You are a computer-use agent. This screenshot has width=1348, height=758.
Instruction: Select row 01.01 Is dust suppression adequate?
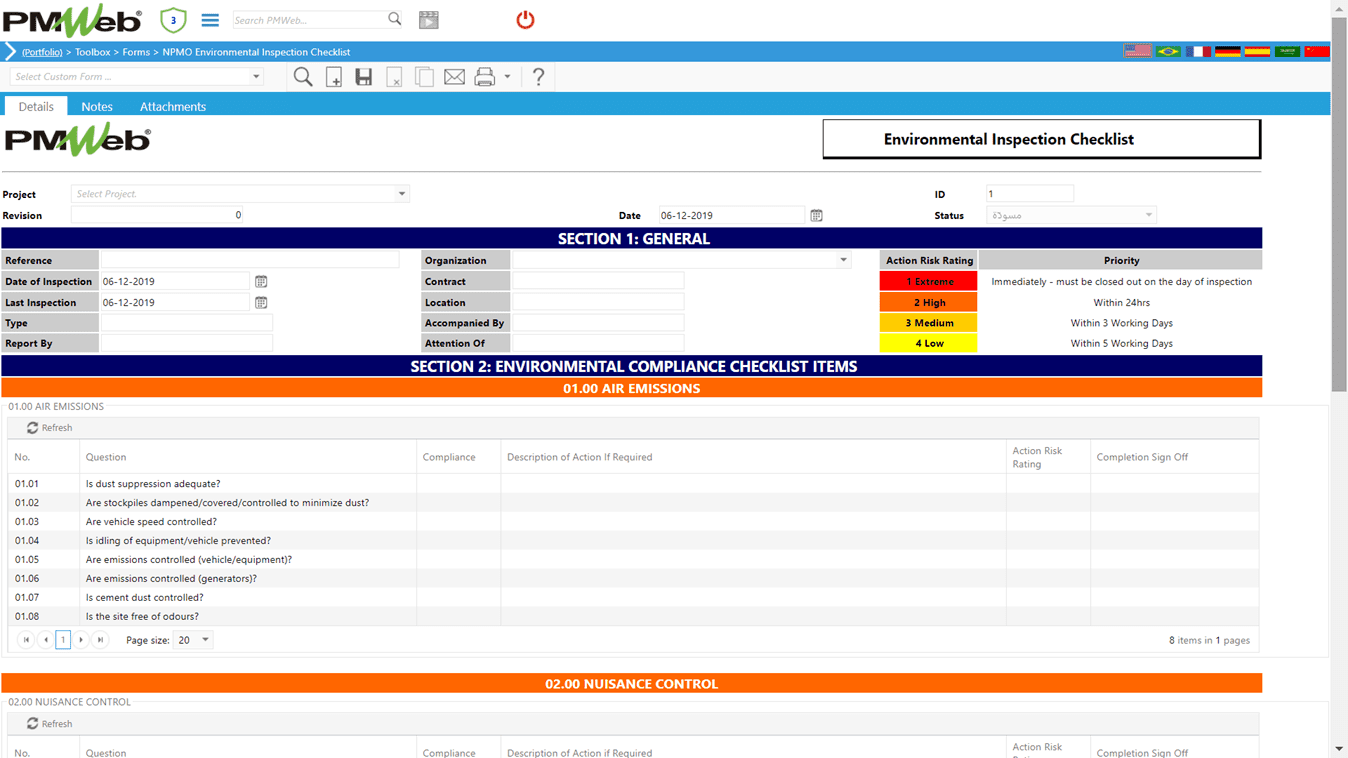[x=633, y=484]
